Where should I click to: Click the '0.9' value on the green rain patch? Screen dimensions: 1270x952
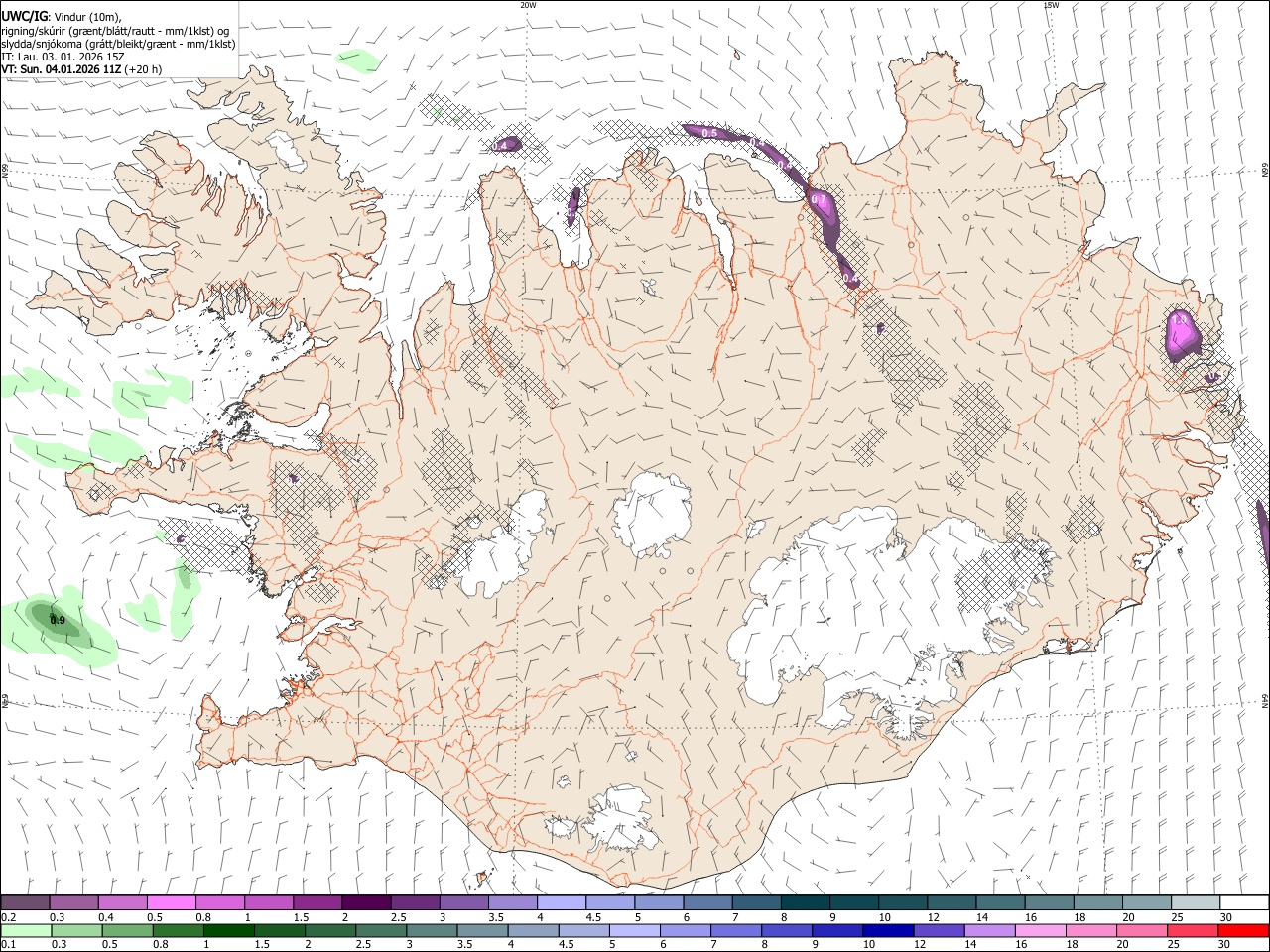pyautogui.click(x=58, y=621)
